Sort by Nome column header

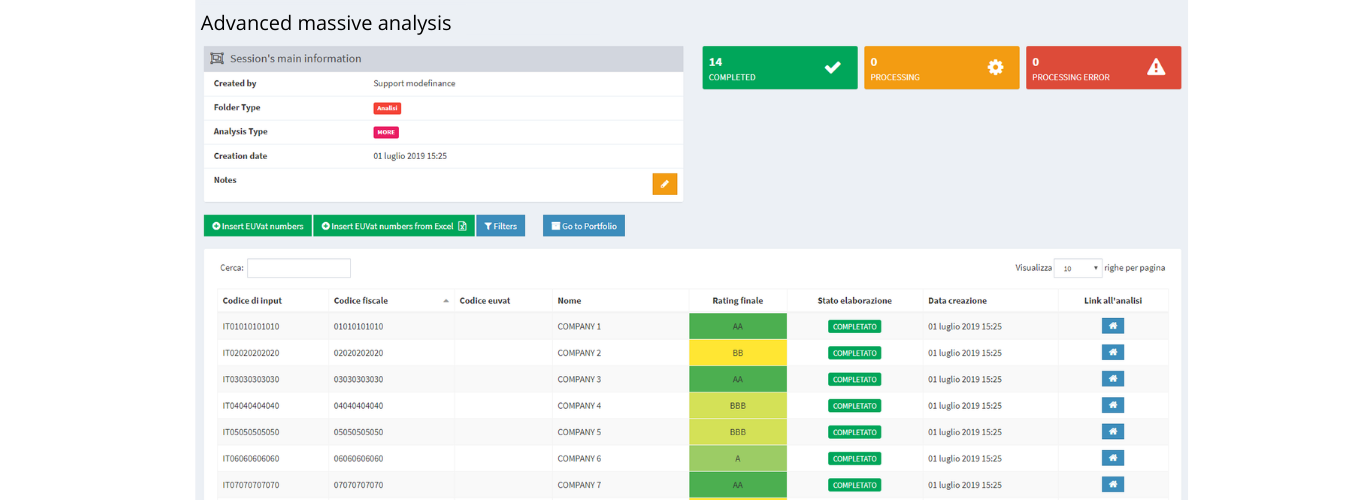click(x=620, y=300)
